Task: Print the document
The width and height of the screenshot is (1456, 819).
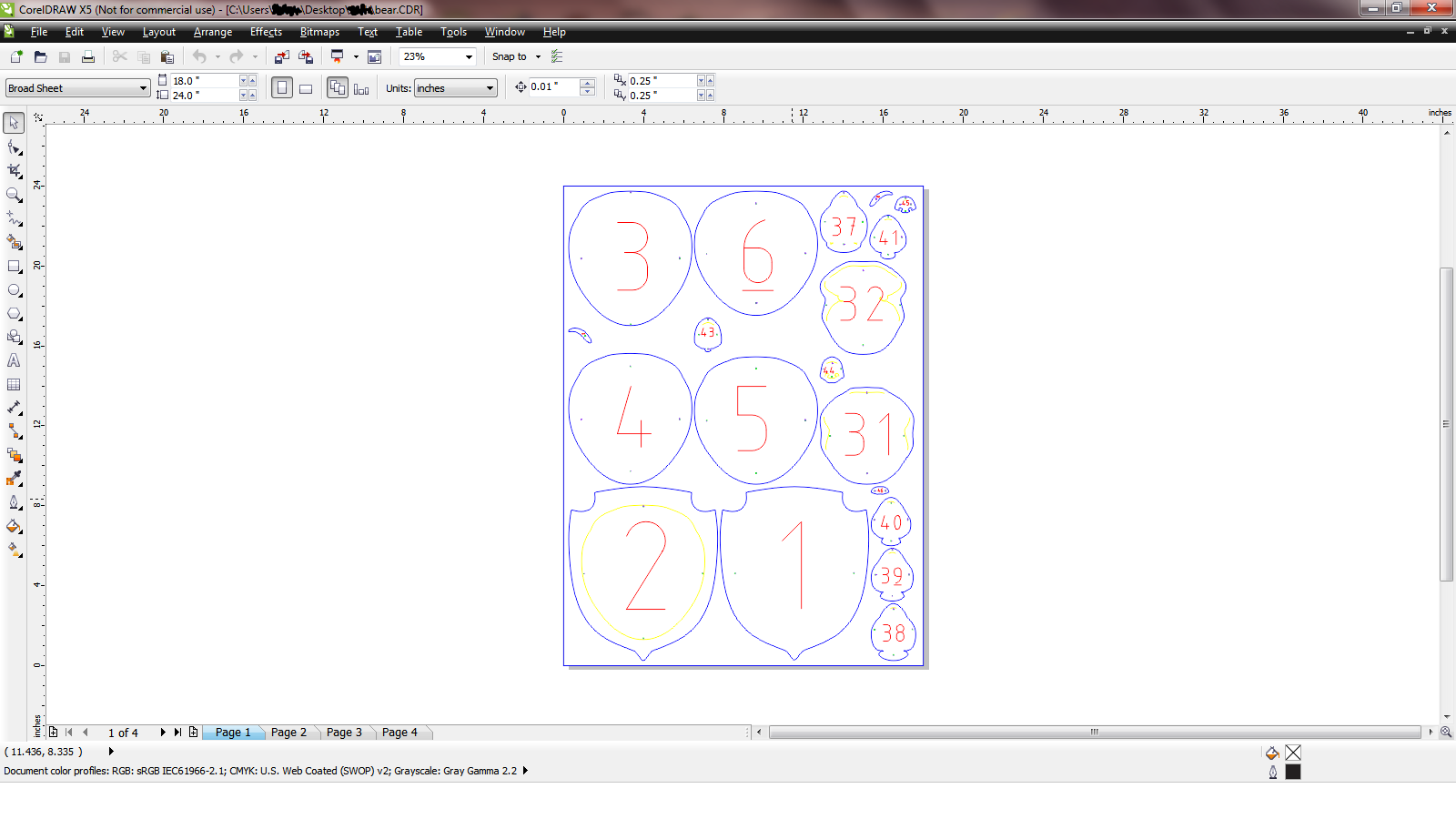Action: 88,56
